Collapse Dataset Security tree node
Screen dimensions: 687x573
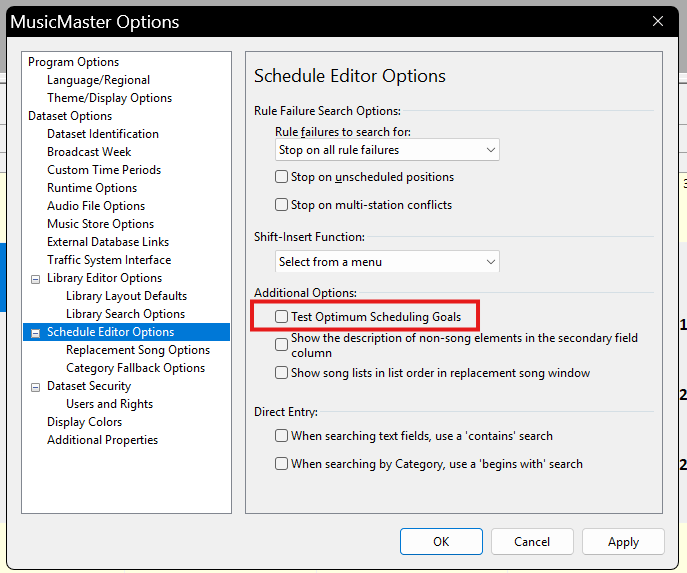(35, 387)
